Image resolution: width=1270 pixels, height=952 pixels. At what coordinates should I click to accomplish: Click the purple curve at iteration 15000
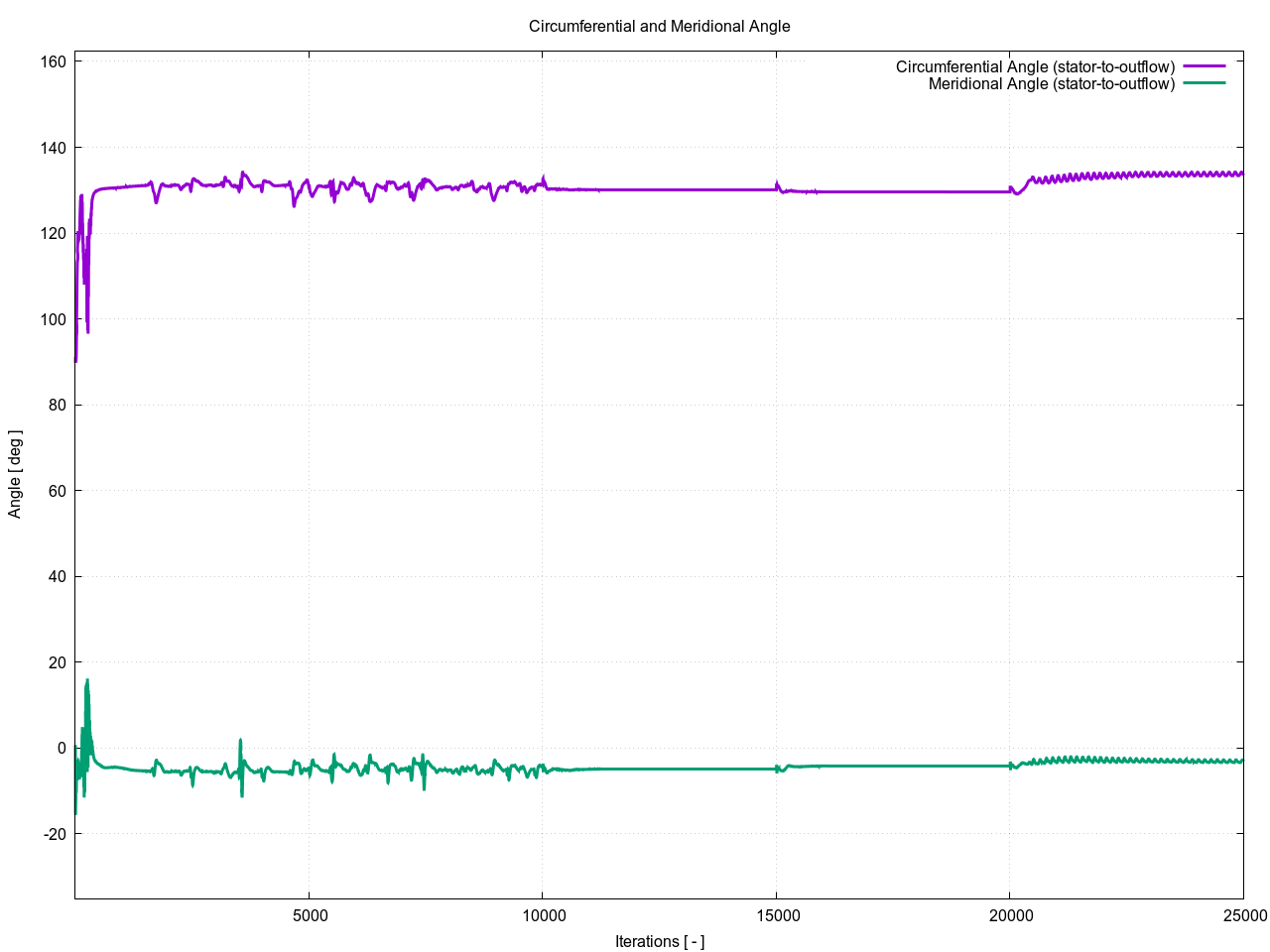pyautogui.click(x=776, y=186)
